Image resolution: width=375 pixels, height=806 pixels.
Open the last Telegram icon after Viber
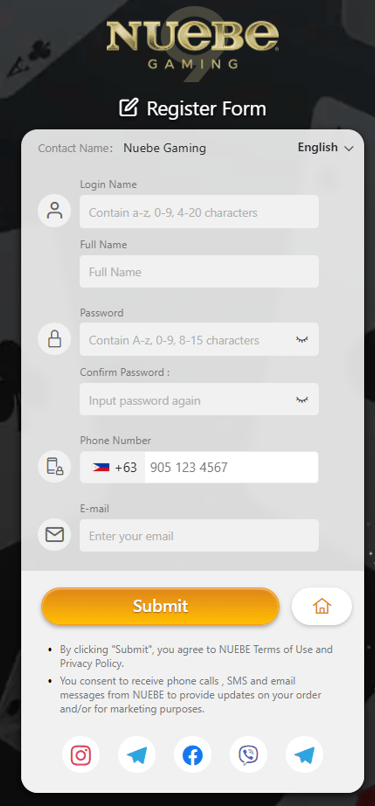coord(304,755)
